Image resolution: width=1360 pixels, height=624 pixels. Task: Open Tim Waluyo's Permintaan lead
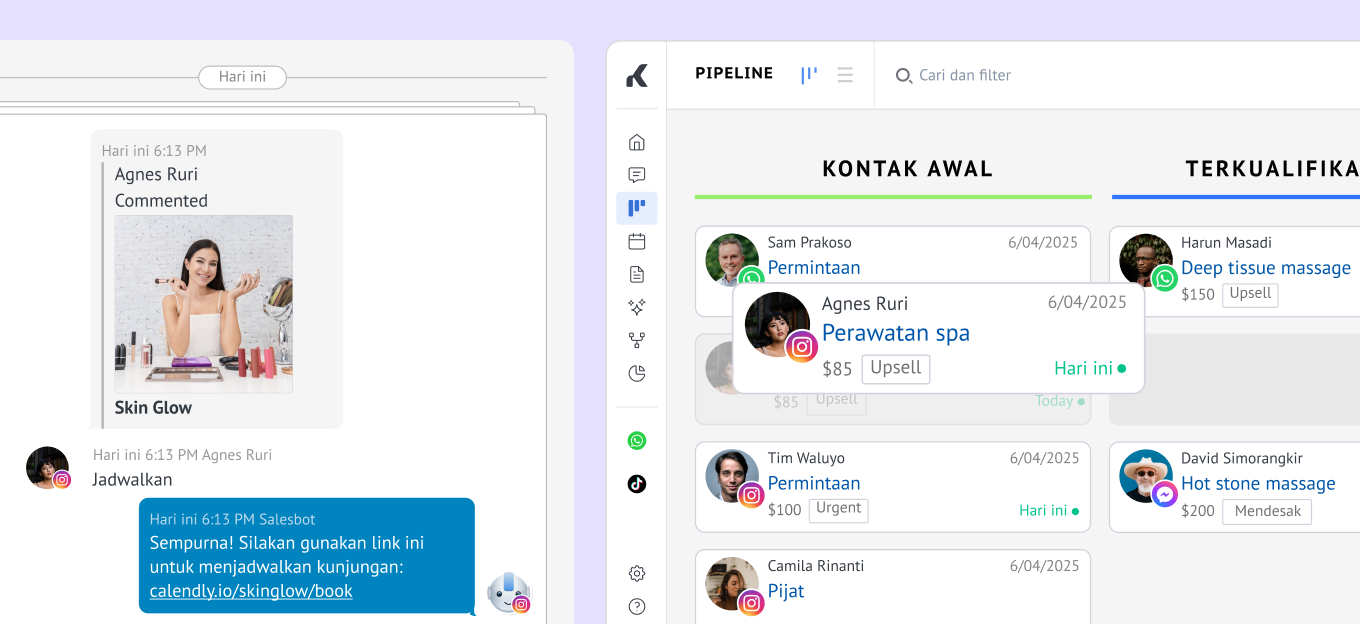814,483
